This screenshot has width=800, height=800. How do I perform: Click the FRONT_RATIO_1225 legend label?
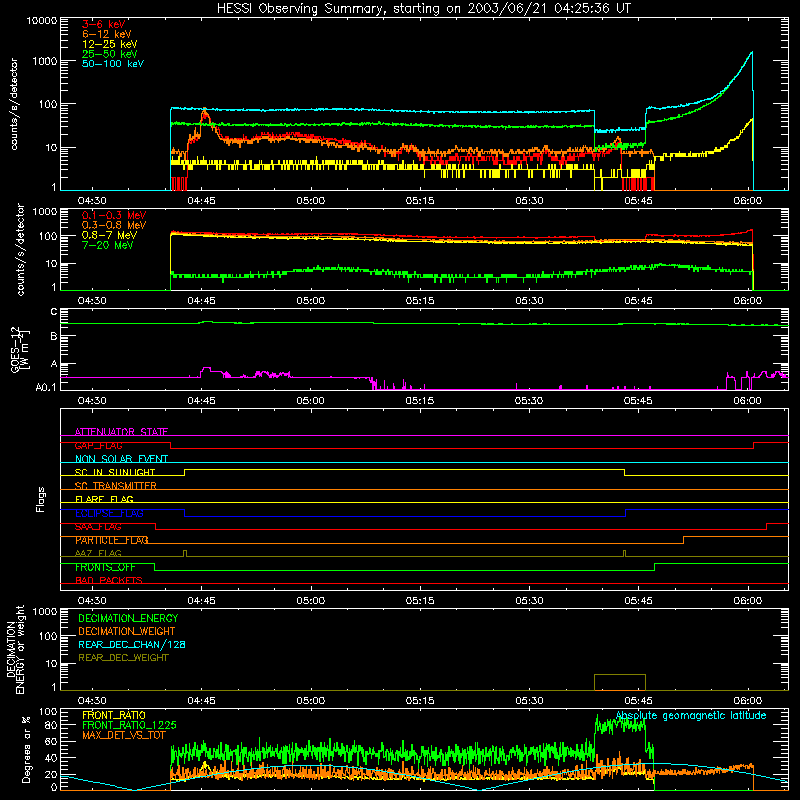pos(129,725)
